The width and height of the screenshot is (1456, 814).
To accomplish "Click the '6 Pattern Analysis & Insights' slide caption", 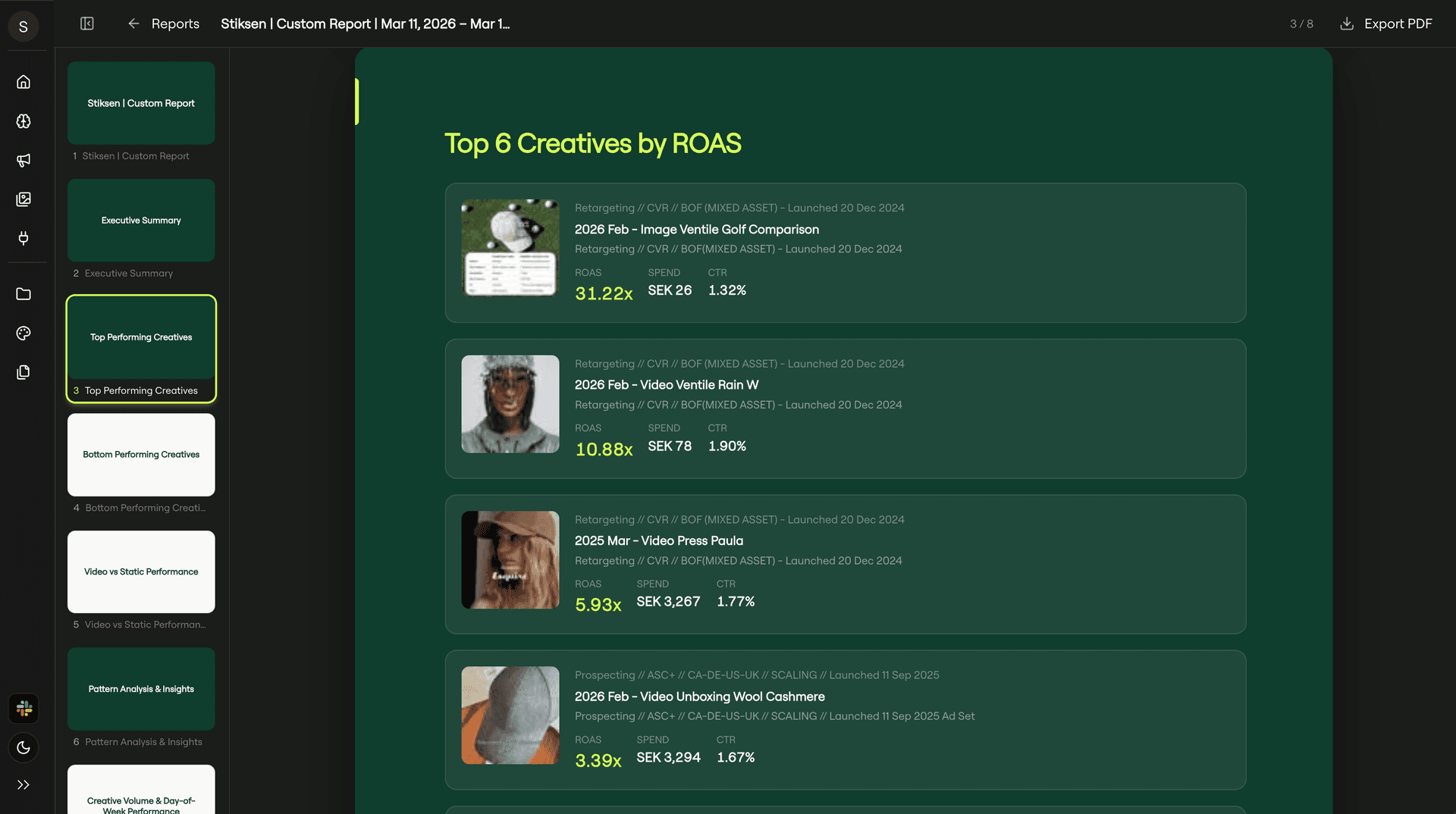I will 137,742.
